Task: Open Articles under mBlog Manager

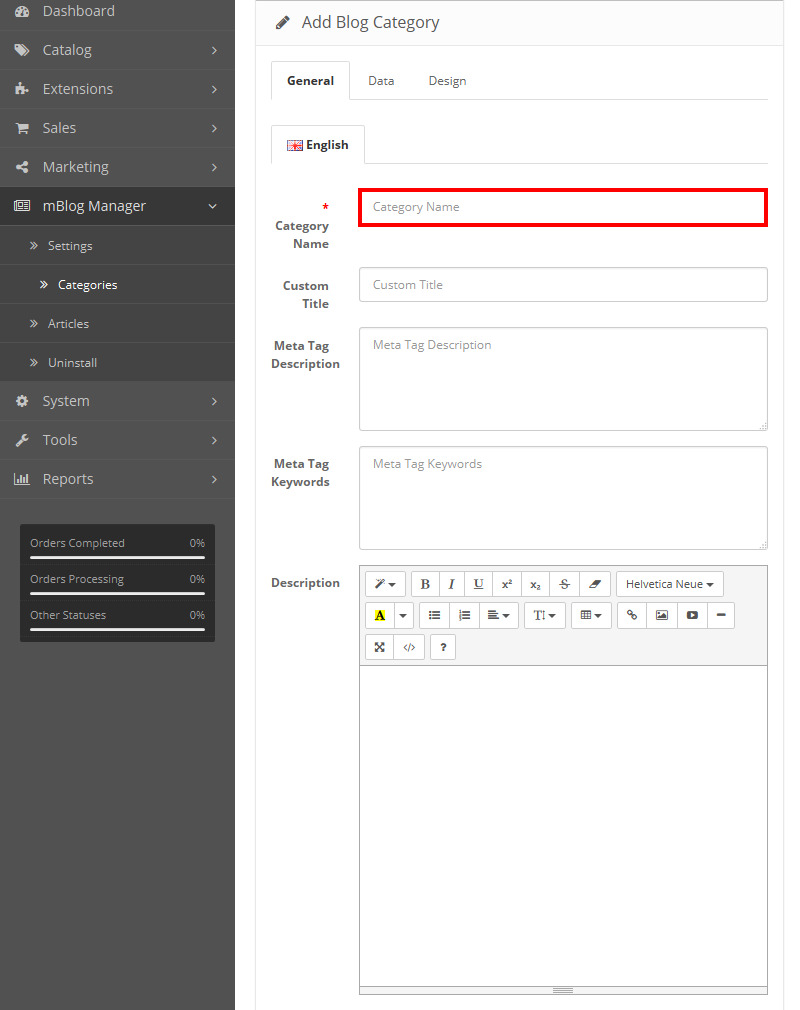Action: (68, 324)
